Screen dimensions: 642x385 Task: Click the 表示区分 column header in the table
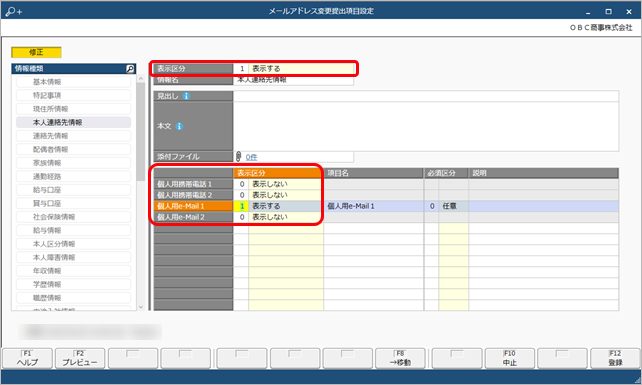coord(278,173)
